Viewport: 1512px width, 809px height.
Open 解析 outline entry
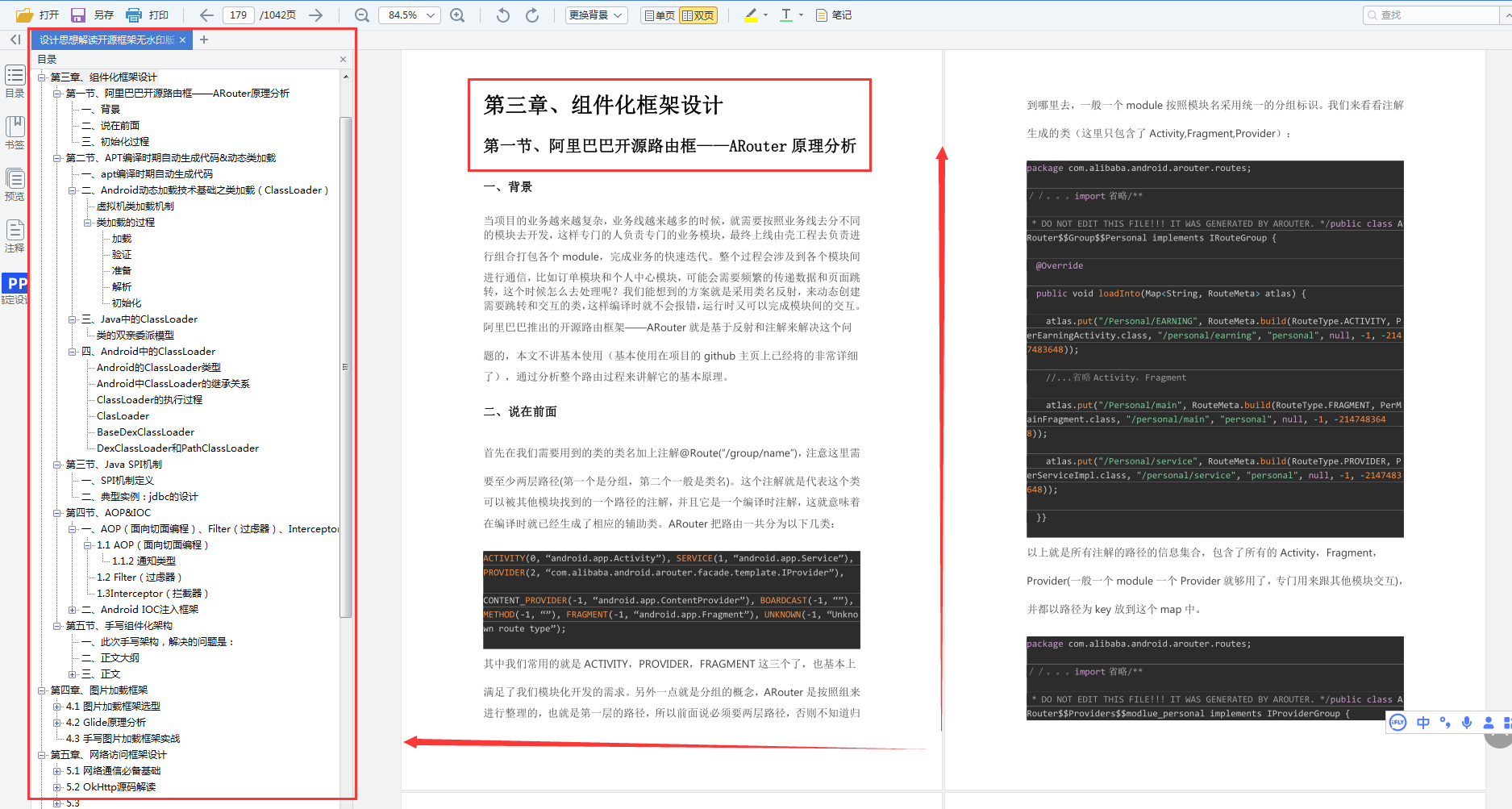pos(122,287)
